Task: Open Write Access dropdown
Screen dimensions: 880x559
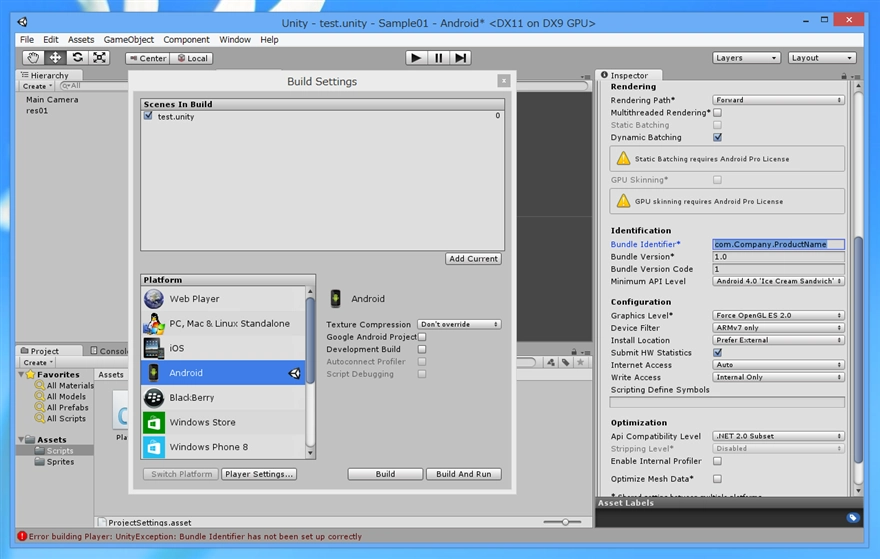Action: pos(778,377)
